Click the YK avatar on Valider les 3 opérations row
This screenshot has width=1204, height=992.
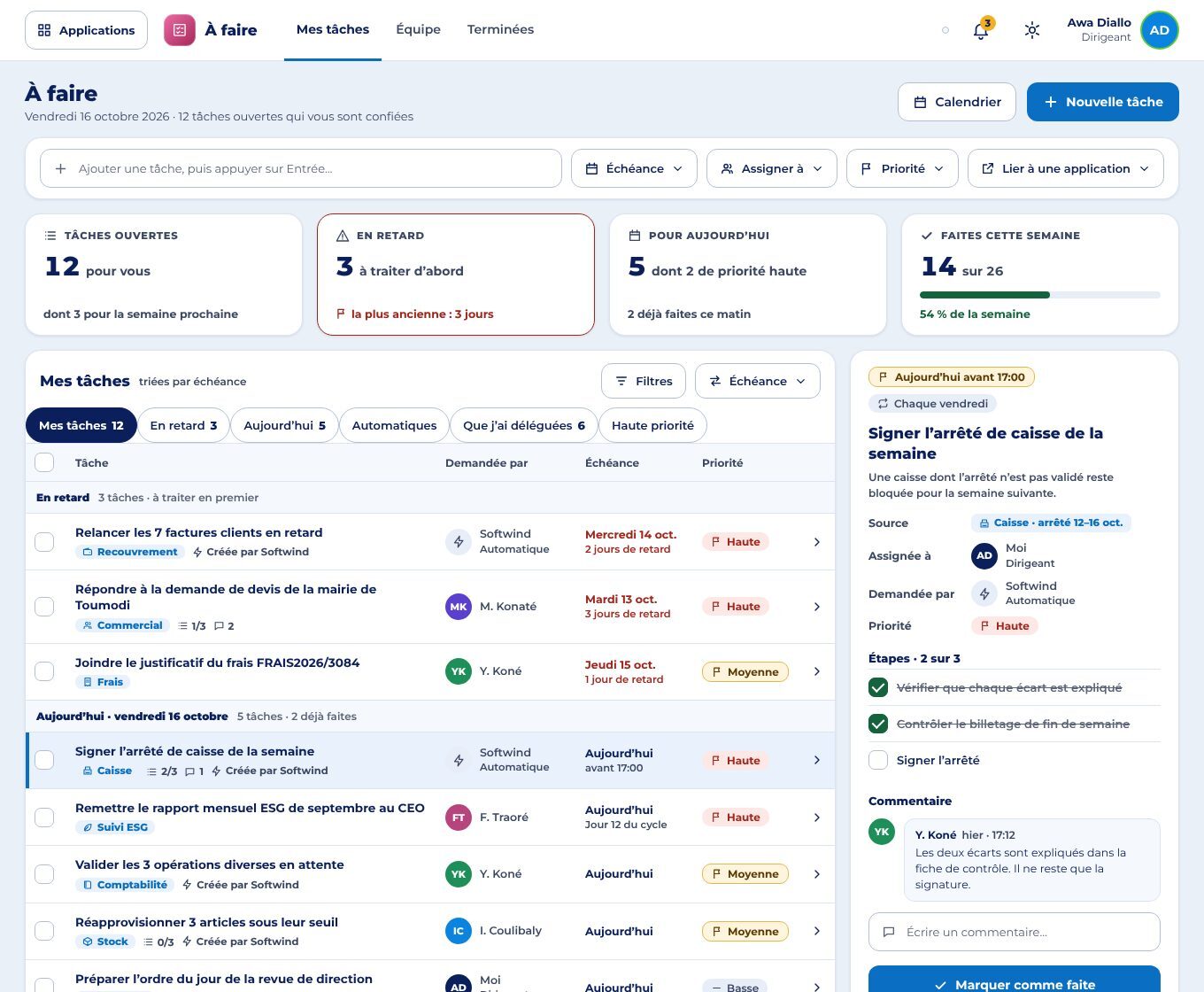click(x=459, y=874)
